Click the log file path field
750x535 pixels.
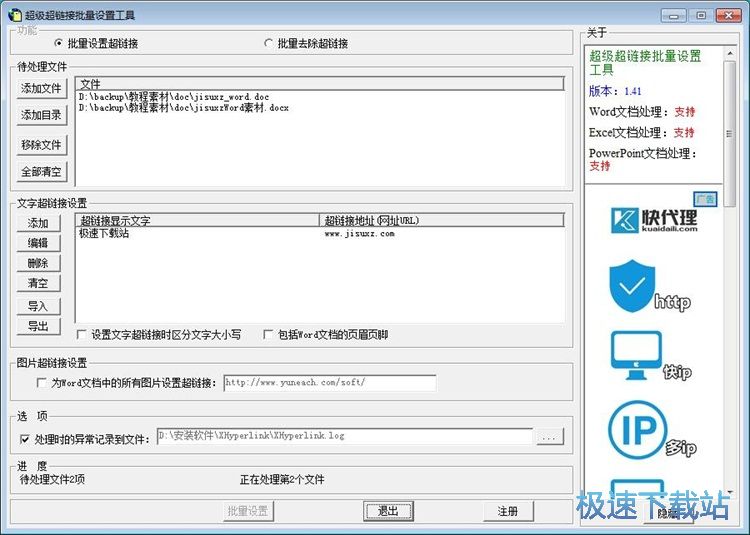pos(345,436)
